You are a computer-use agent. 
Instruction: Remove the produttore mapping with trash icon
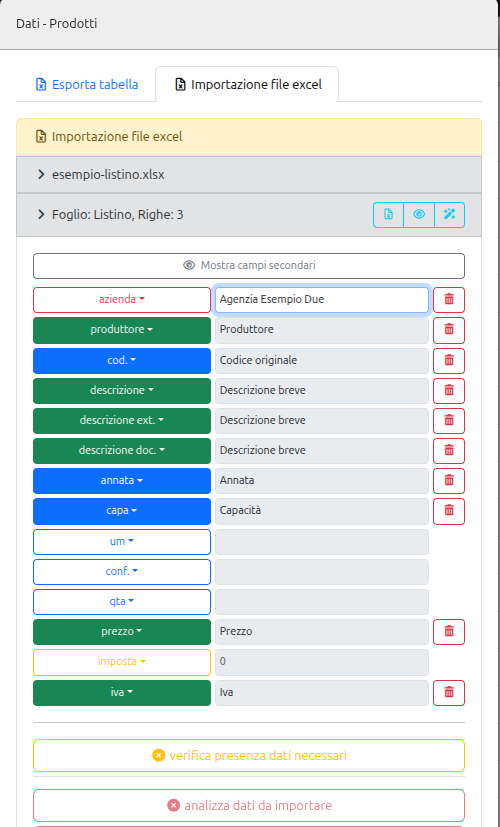coord(449,330)
